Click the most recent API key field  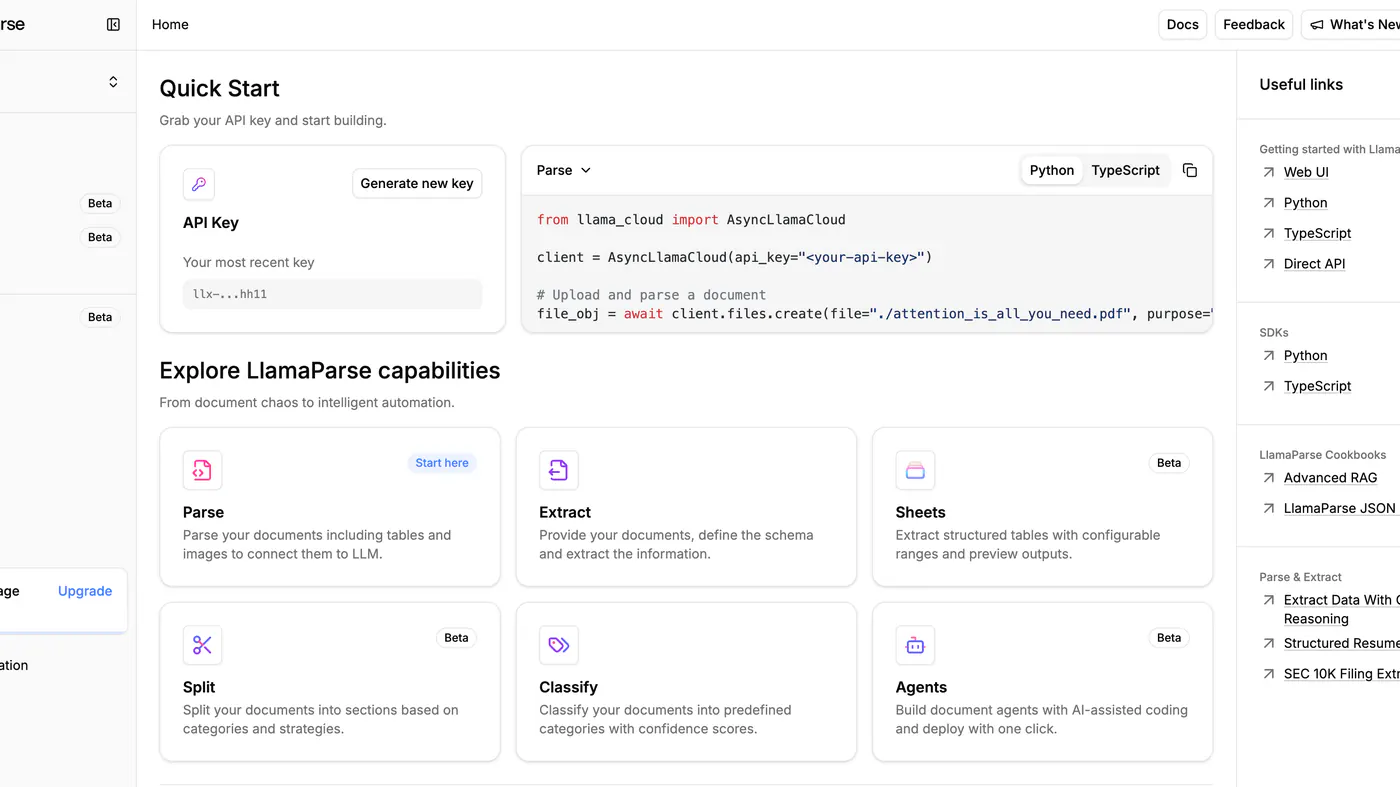332,294
